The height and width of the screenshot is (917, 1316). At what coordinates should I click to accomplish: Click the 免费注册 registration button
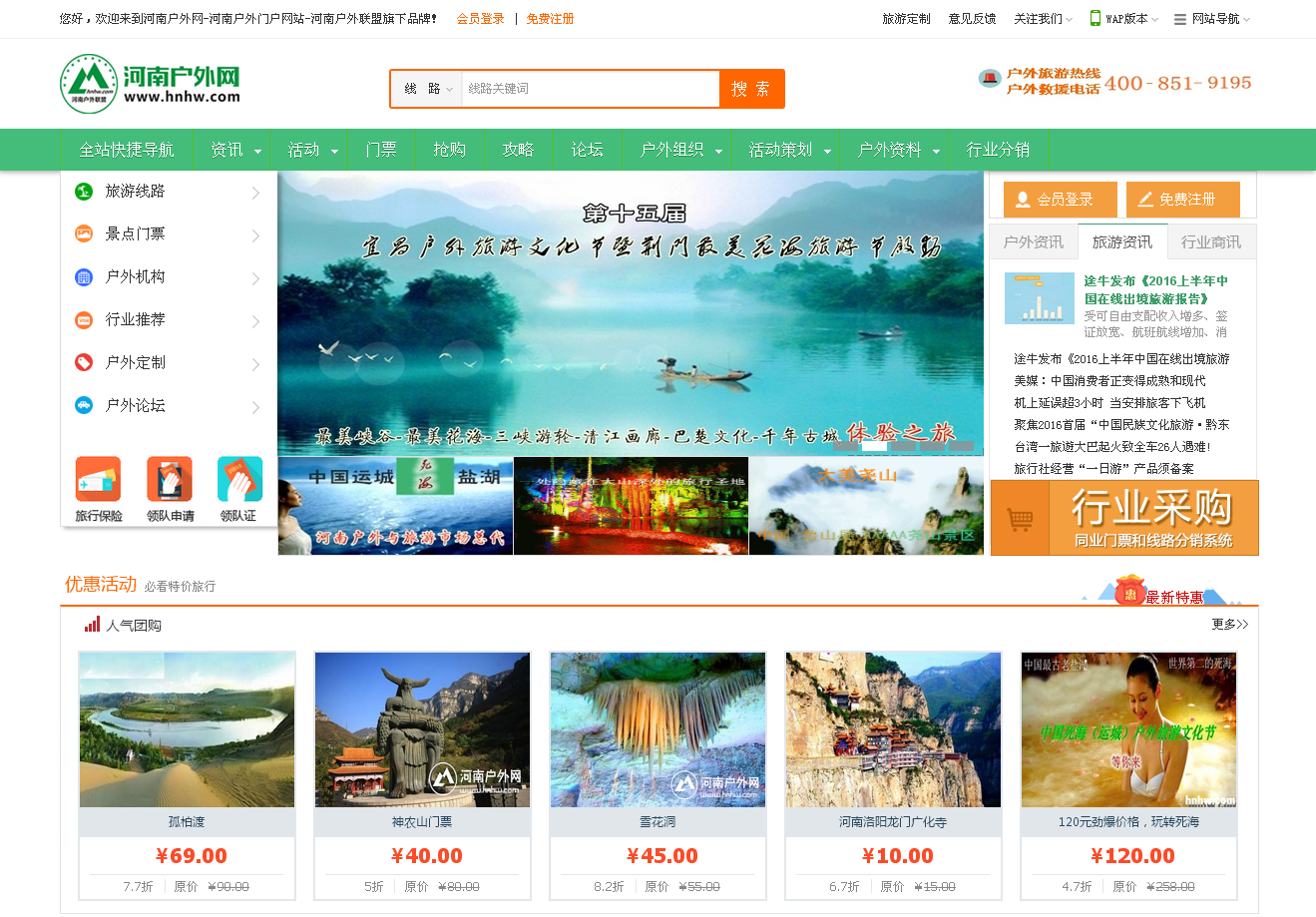click(1183, 200)
